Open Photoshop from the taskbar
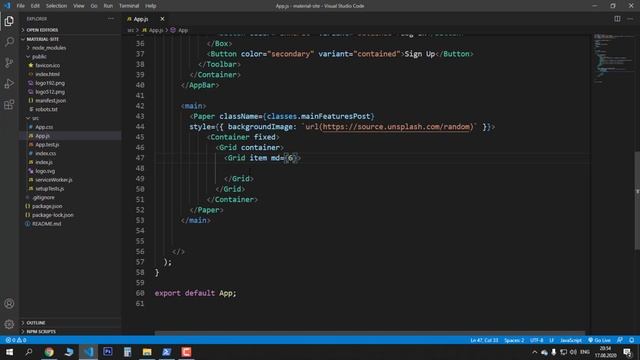The width and height of the screenshot is (640, 360). tap(108, 352)
